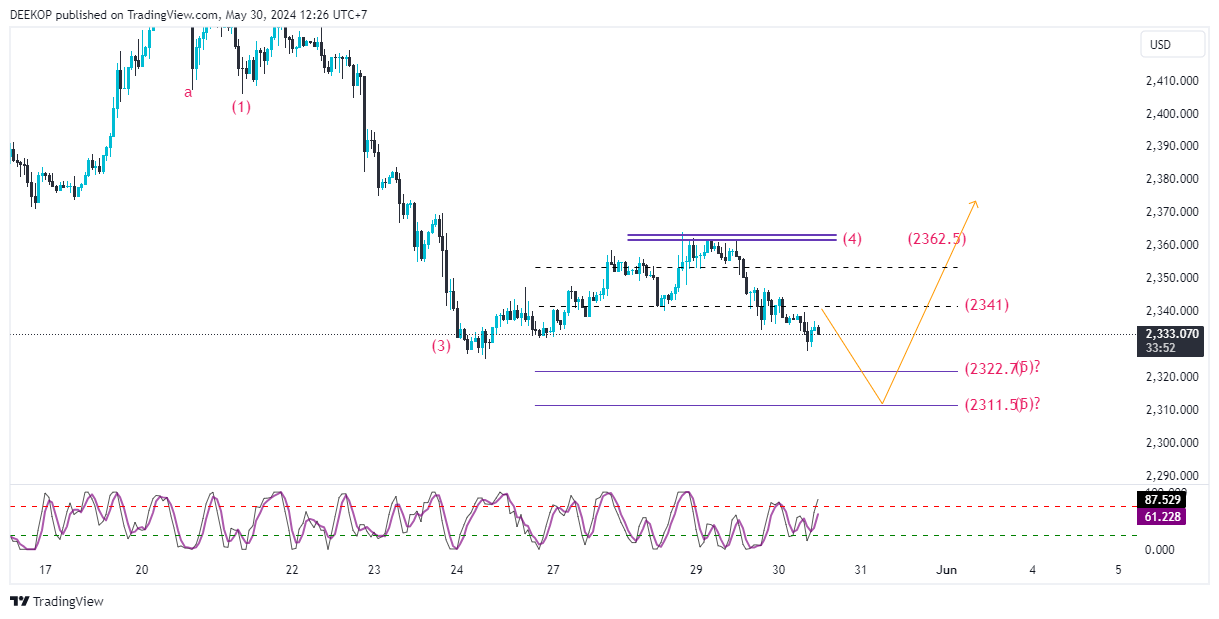
Task: Click the (2341) price annotation
Action: click(x=986, y=305)
